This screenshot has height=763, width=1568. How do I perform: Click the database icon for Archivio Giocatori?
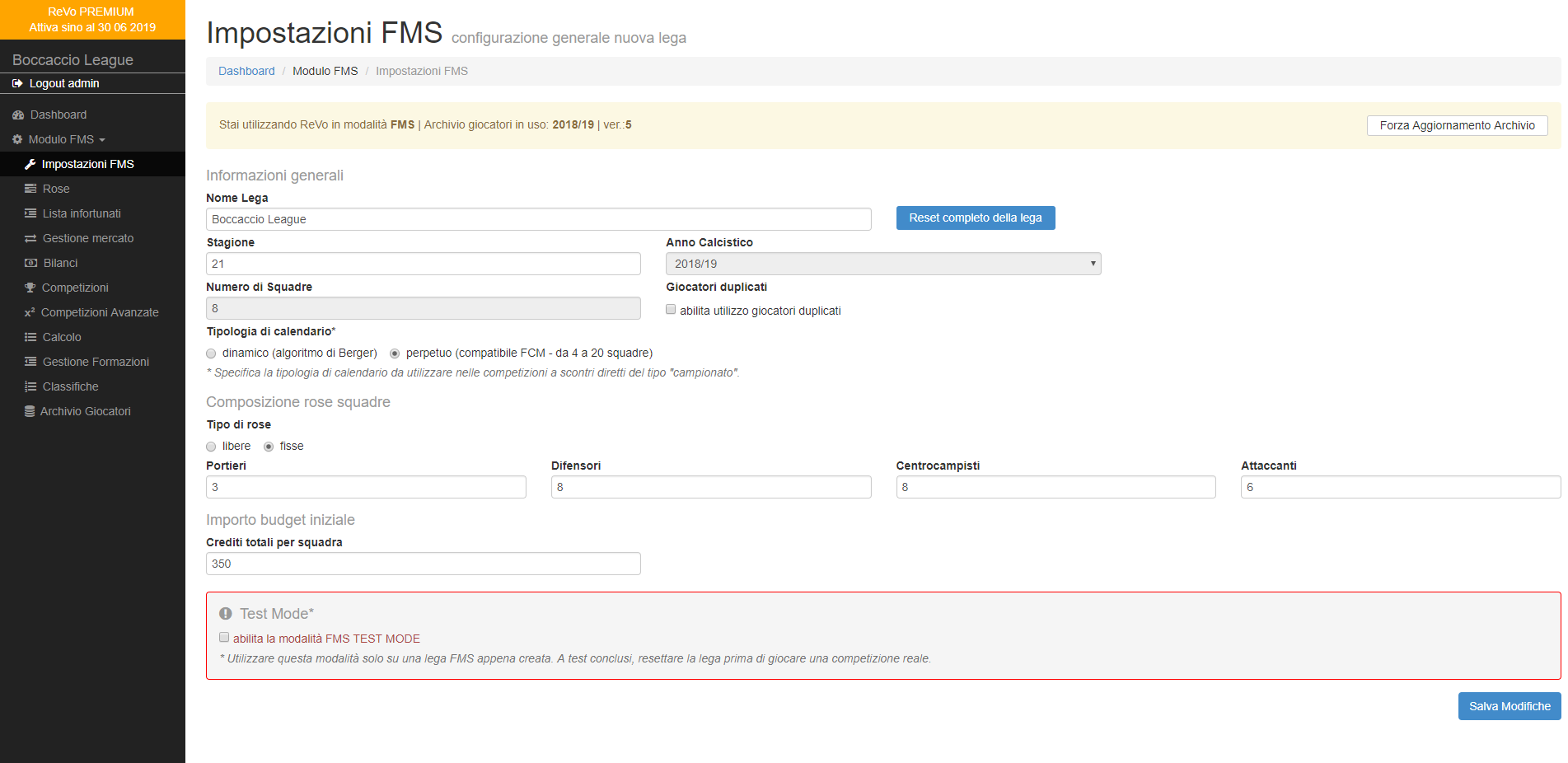coord(30,411)
